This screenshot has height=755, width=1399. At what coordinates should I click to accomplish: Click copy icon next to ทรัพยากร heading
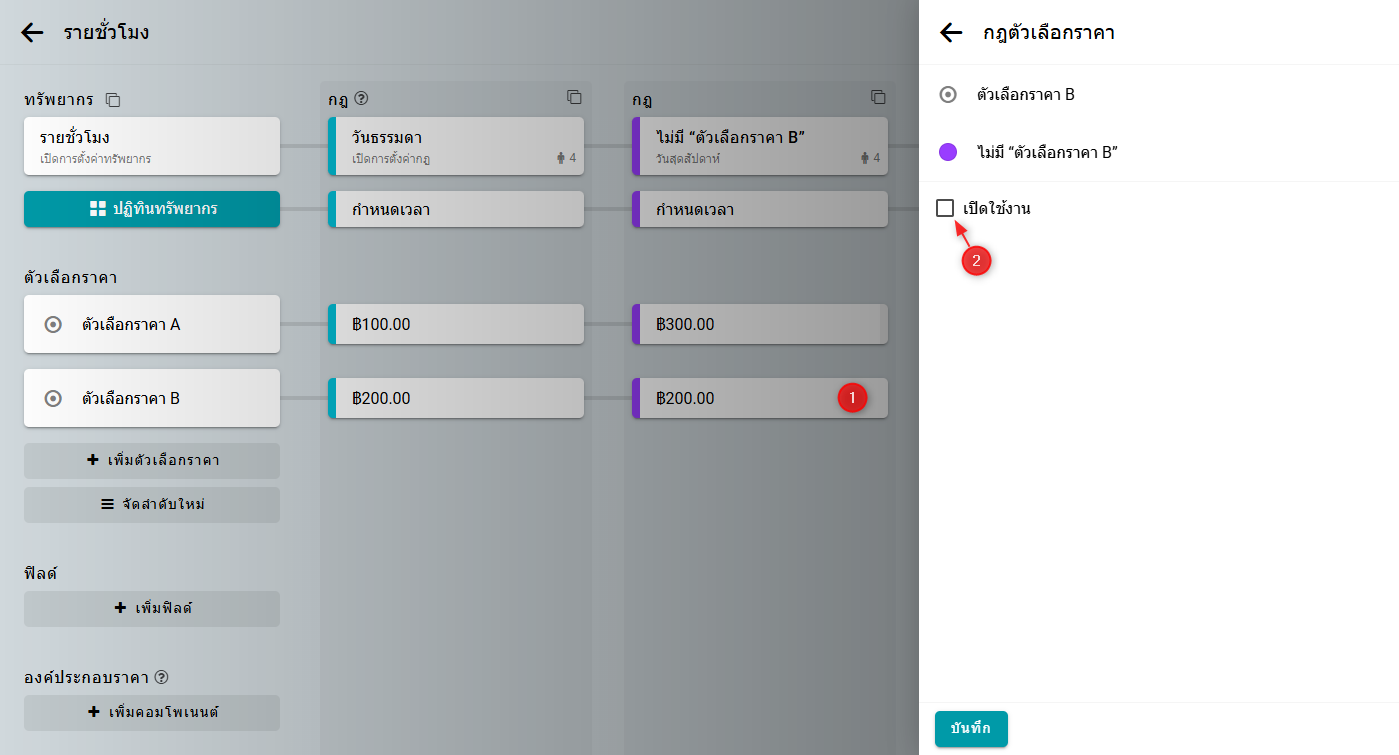113,100
